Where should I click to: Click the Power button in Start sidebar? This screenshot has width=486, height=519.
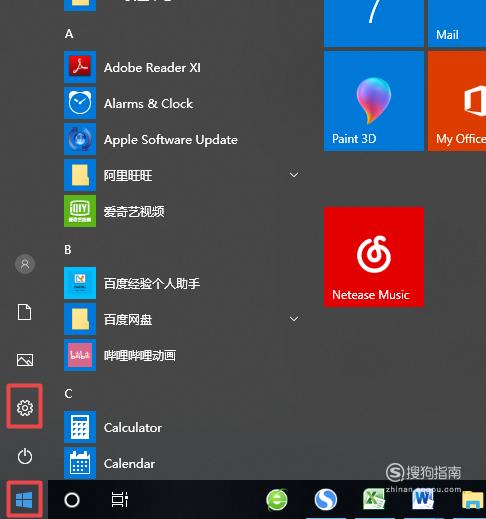[25, 456]
